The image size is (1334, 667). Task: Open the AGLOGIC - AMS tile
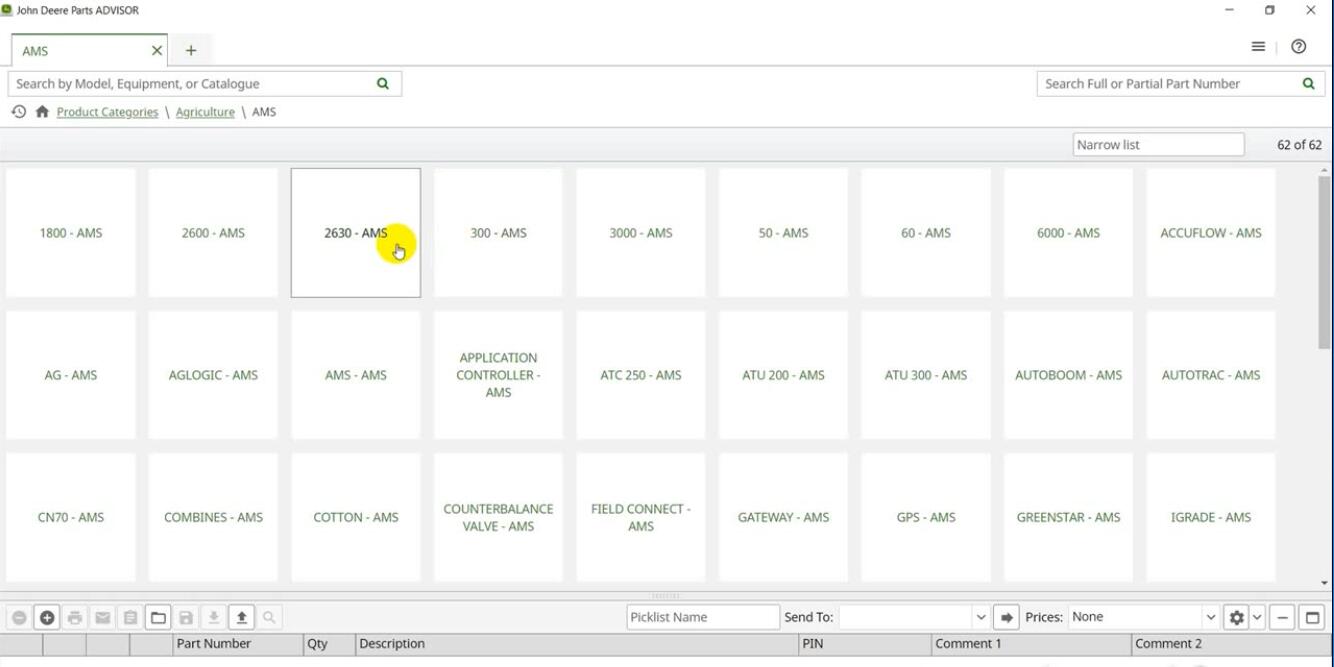click(213, 375)
